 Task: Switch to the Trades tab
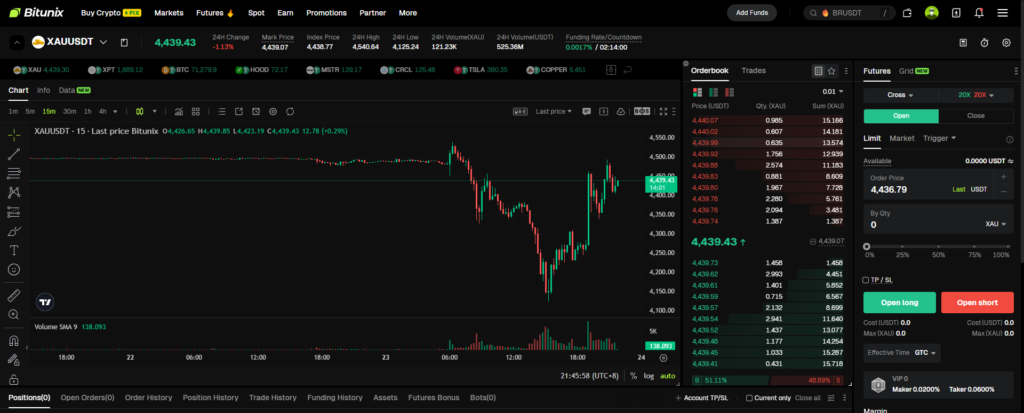click(x=754, y=71)
